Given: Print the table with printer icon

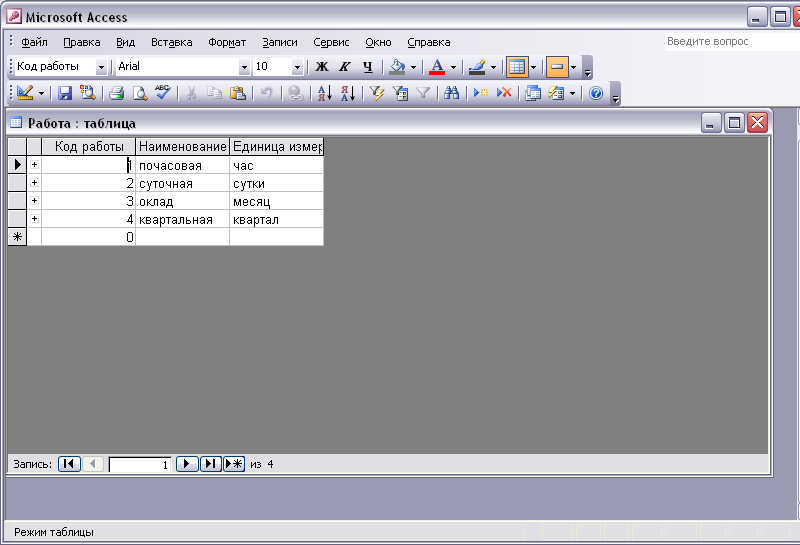Looking at the screenshot, I should [117, 93].
